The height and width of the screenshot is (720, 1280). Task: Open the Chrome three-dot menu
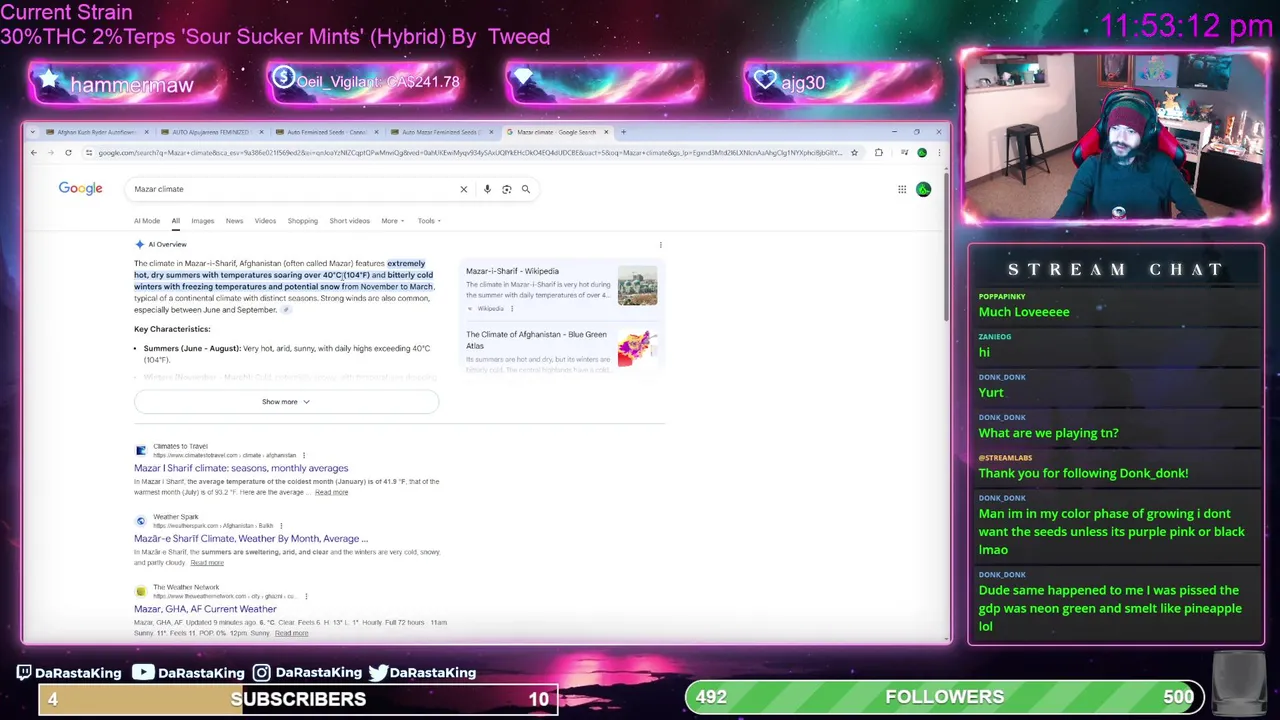tap(939, 153)
